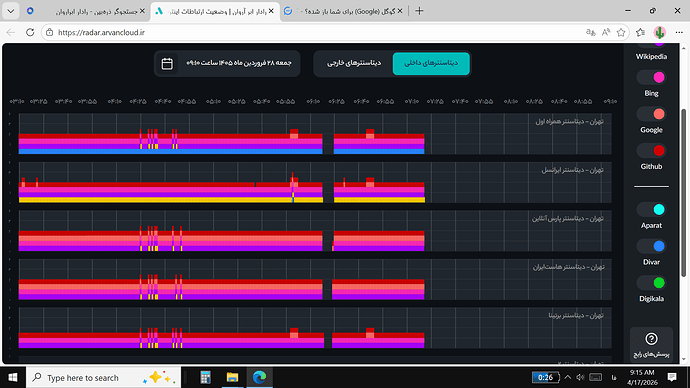Click the input language indicator in tray
This screenshot has height=388, width=690.
point(614,377)
